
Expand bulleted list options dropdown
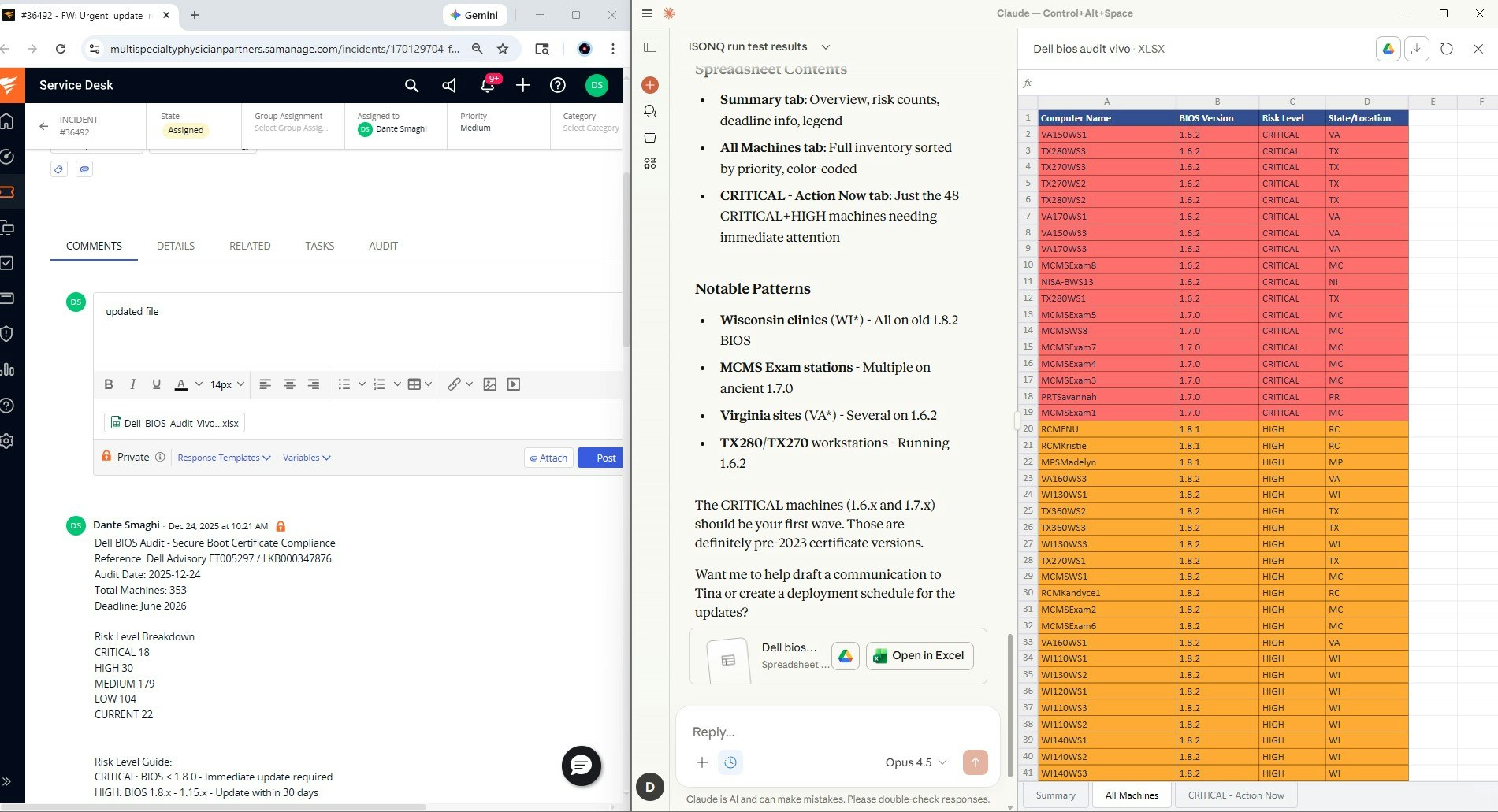pos(362,384)
